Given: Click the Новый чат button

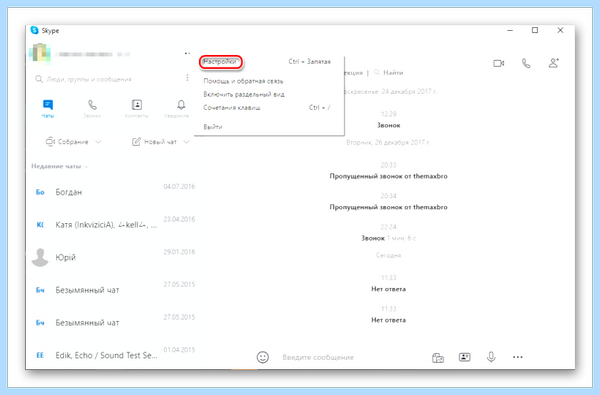Looking at the screenshot, I should tap(155, 142).
